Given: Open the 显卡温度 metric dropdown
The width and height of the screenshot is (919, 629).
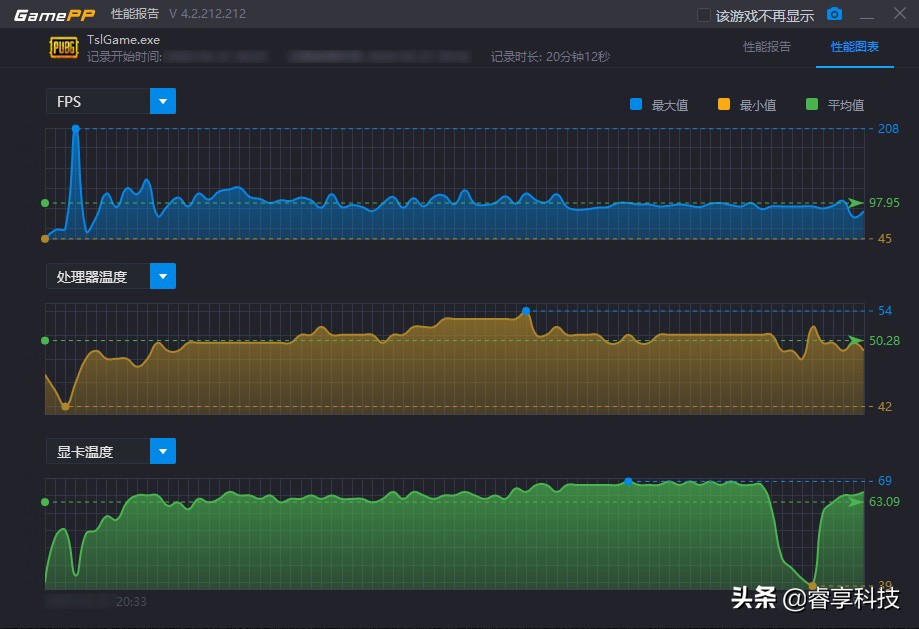Looking at the screenshot, I should pos(162,451).
